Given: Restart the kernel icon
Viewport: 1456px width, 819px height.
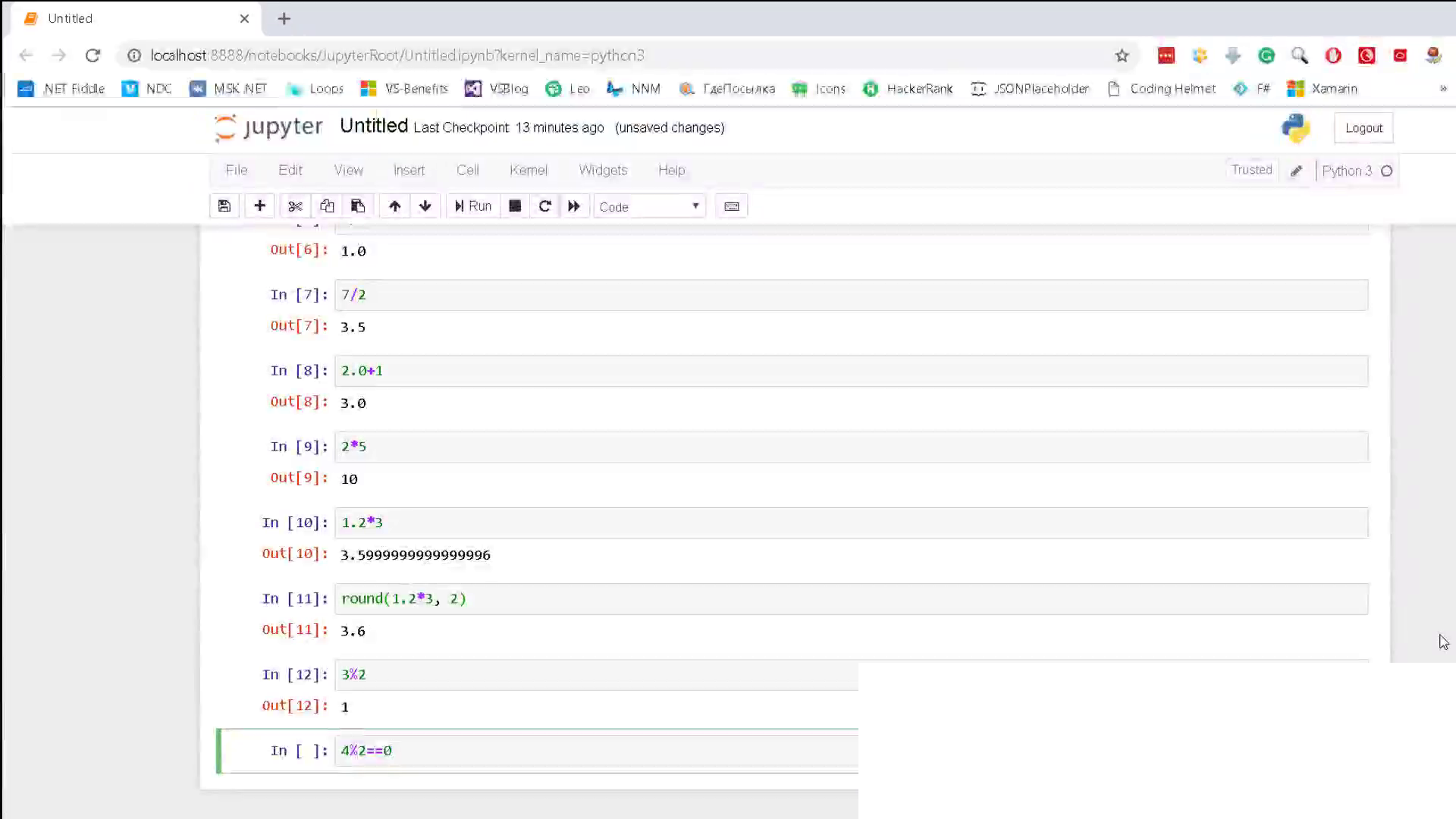Looking at the screenshot, I should [544, 206].
